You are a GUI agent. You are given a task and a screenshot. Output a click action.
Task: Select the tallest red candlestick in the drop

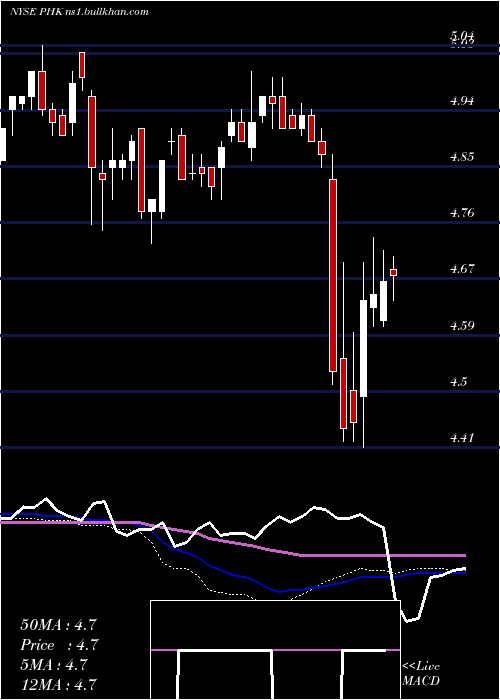pyautogui.click(x=333, y=275)
